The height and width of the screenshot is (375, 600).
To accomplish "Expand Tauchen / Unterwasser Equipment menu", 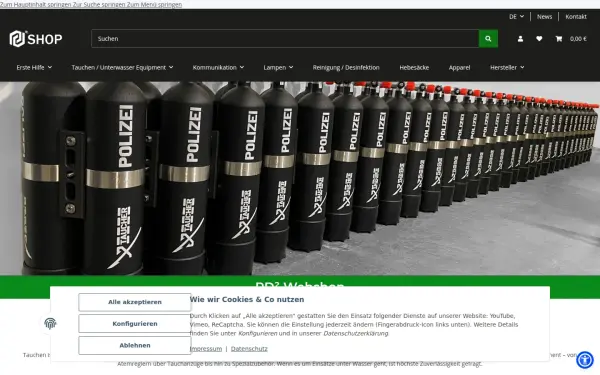I will coord(122,67).
